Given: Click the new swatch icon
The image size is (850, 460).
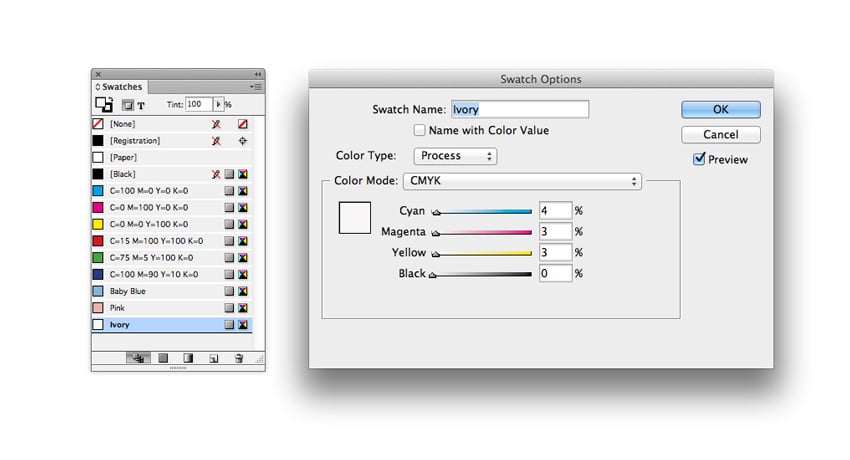Looking at the screenshot, I should coord(213,358).
